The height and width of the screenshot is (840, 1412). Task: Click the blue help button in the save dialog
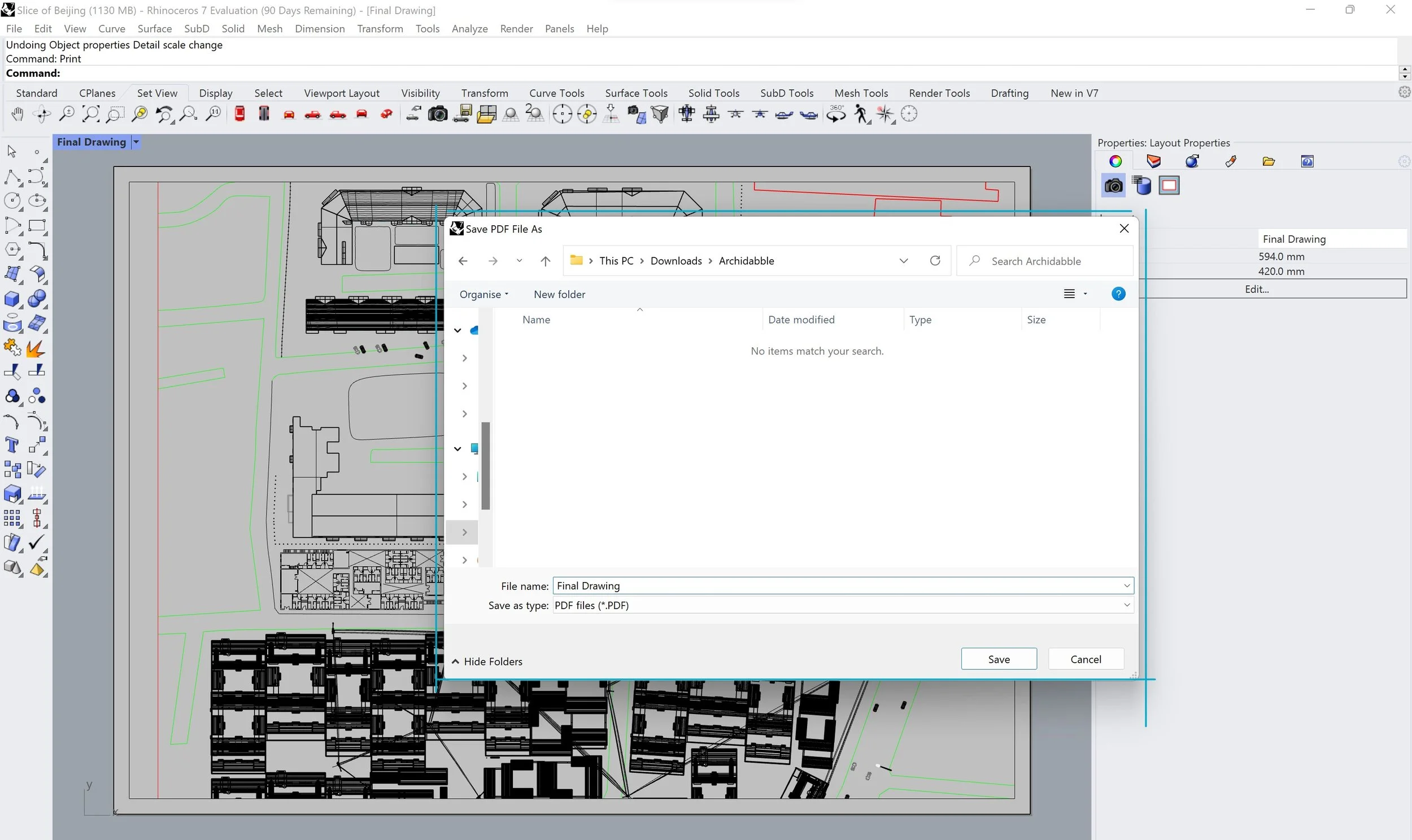pos(1118,294)
